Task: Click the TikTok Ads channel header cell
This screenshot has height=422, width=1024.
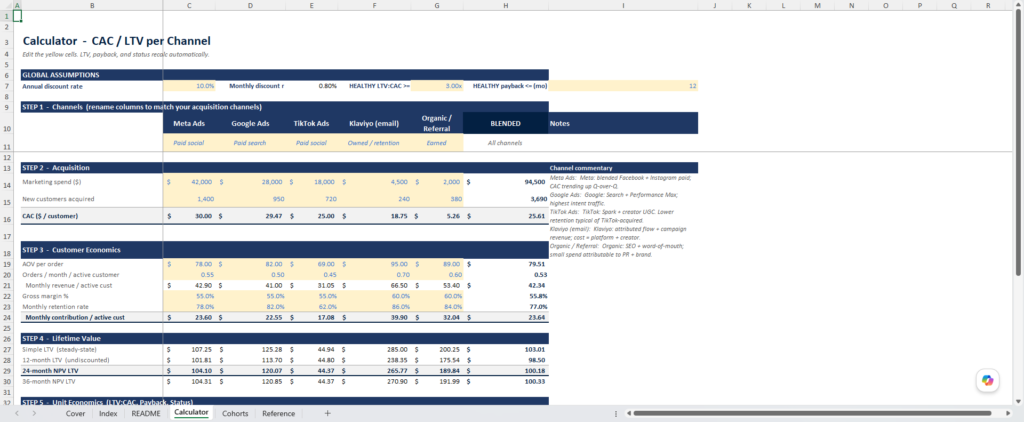Action: click(312, 123)
